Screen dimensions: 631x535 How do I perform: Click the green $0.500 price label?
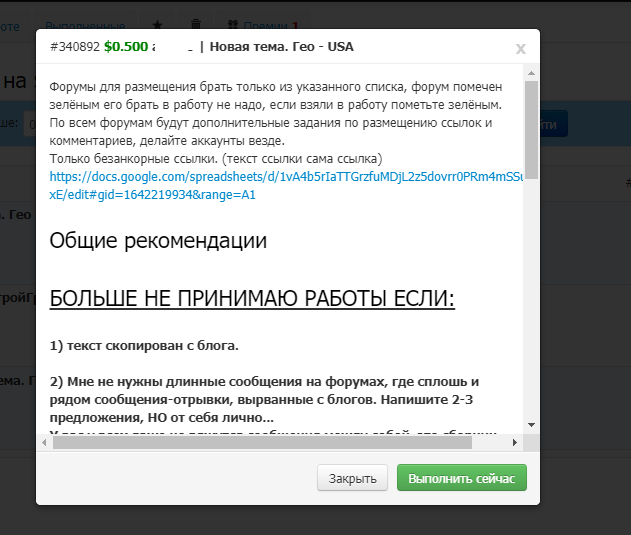[x=126, y=47]
